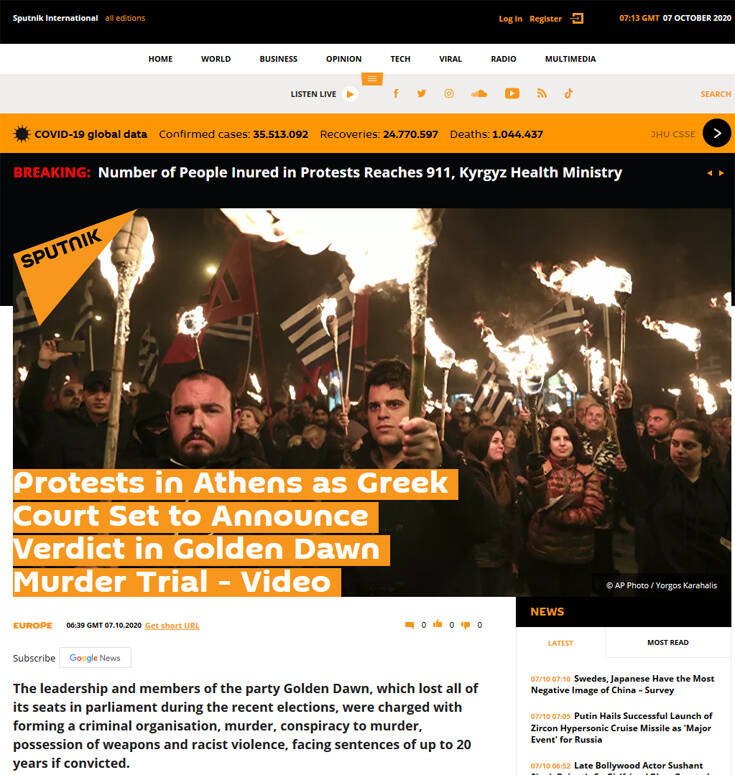Open the Opinion menu item
This screenshot has height=775, width=735.
click(x=344, y=59)
